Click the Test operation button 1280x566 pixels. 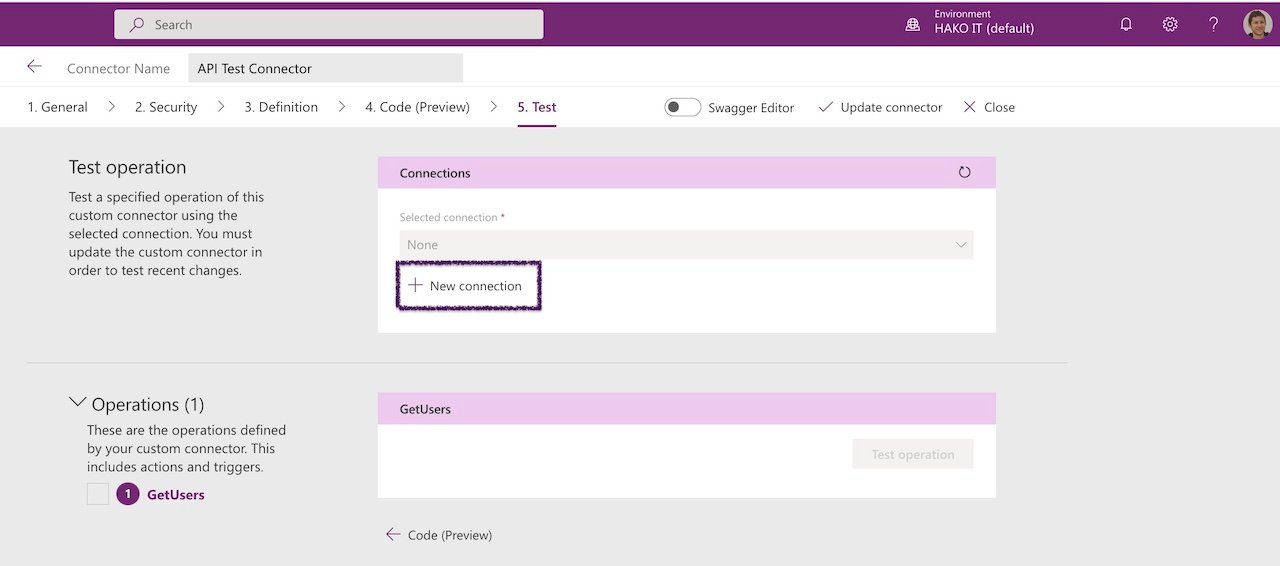point(913,454)
